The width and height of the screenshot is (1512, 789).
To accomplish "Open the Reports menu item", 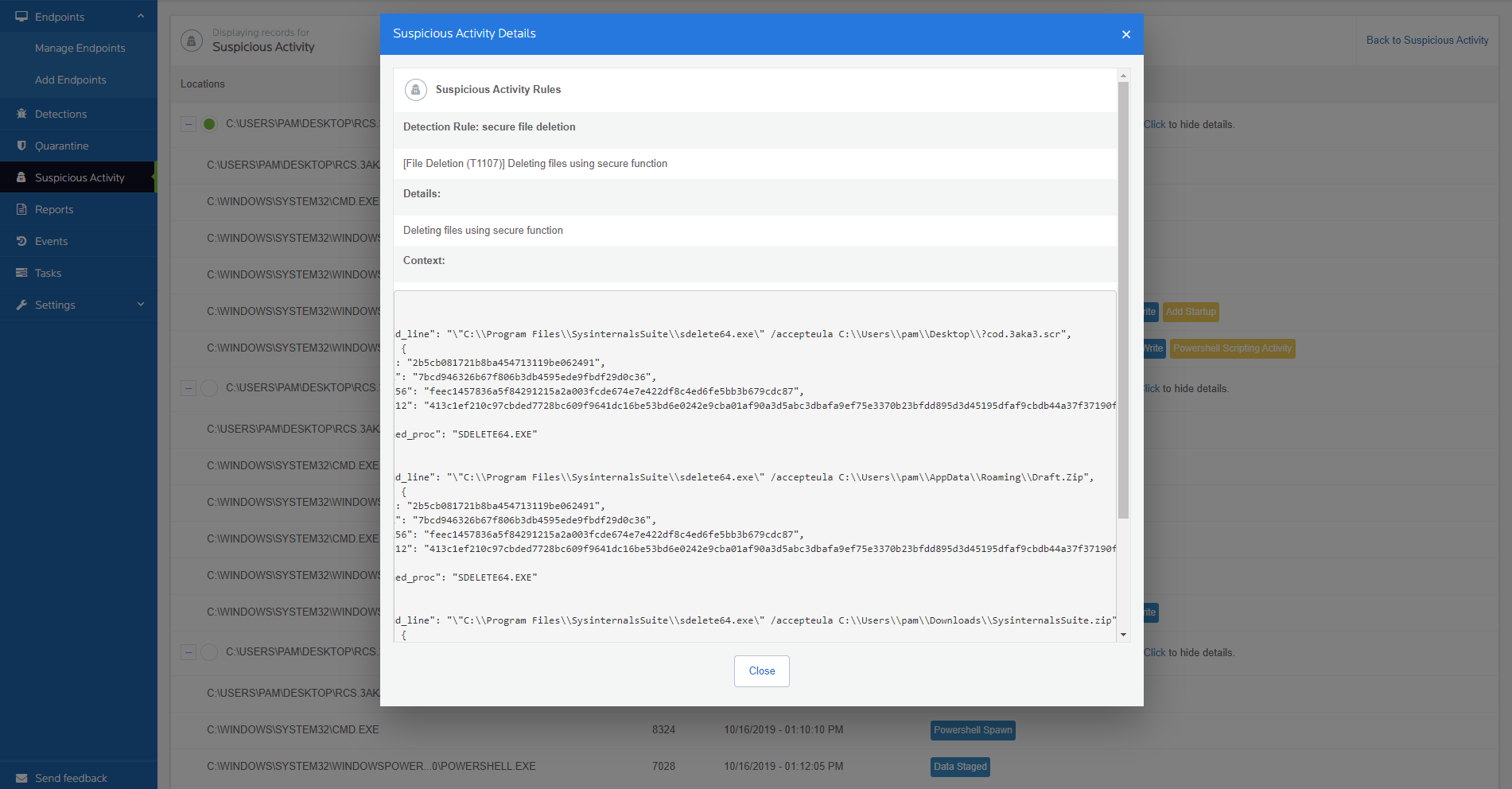I will pos(54,210).
